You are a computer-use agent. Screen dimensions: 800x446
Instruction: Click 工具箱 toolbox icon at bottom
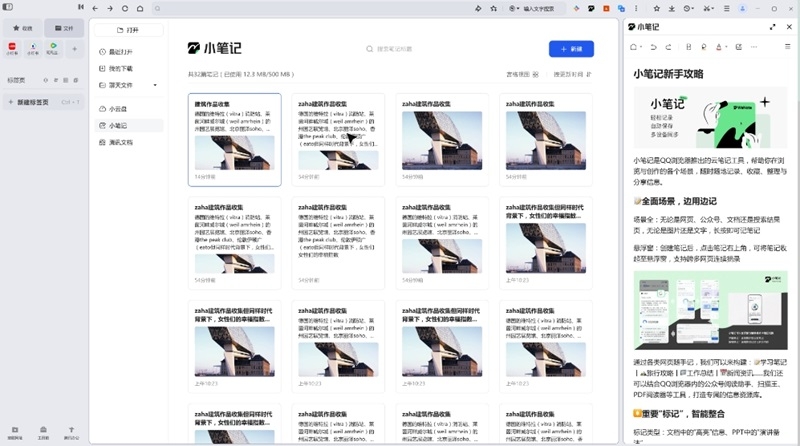(43, 433)
